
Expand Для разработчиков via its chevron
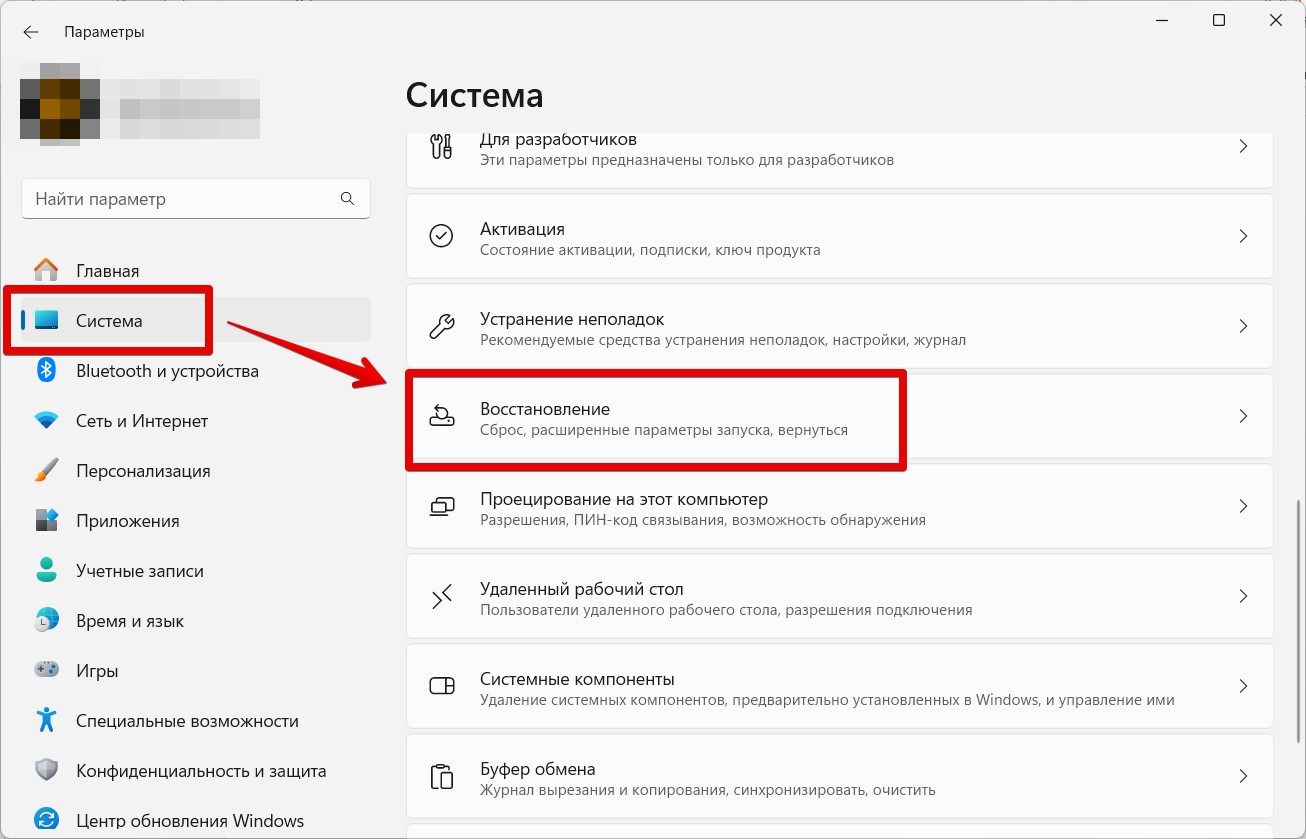coord(1243,147)
